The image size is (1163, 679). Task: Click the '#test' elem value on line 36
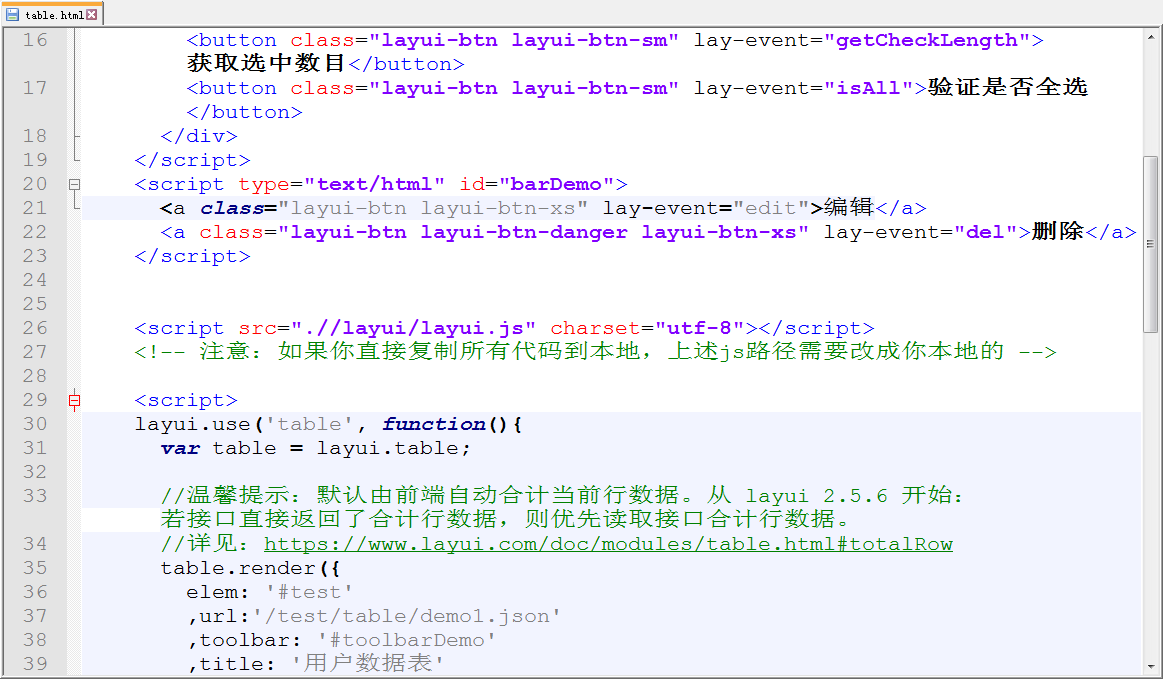[x=309, y=592]
